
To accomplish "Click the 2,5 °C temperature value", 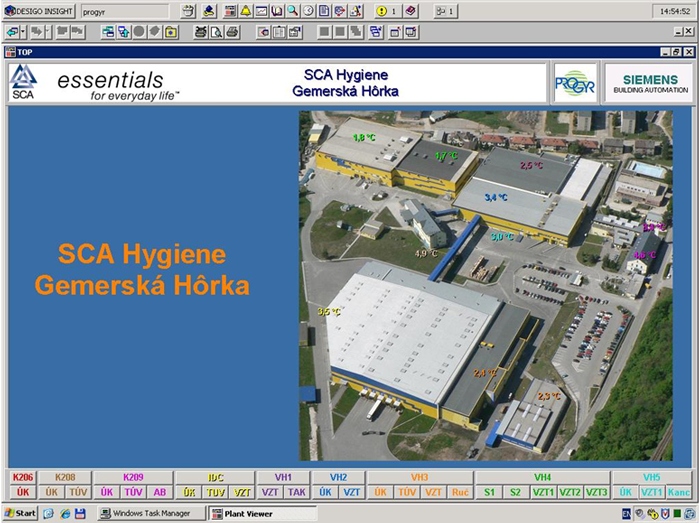I will click(531, 165).
